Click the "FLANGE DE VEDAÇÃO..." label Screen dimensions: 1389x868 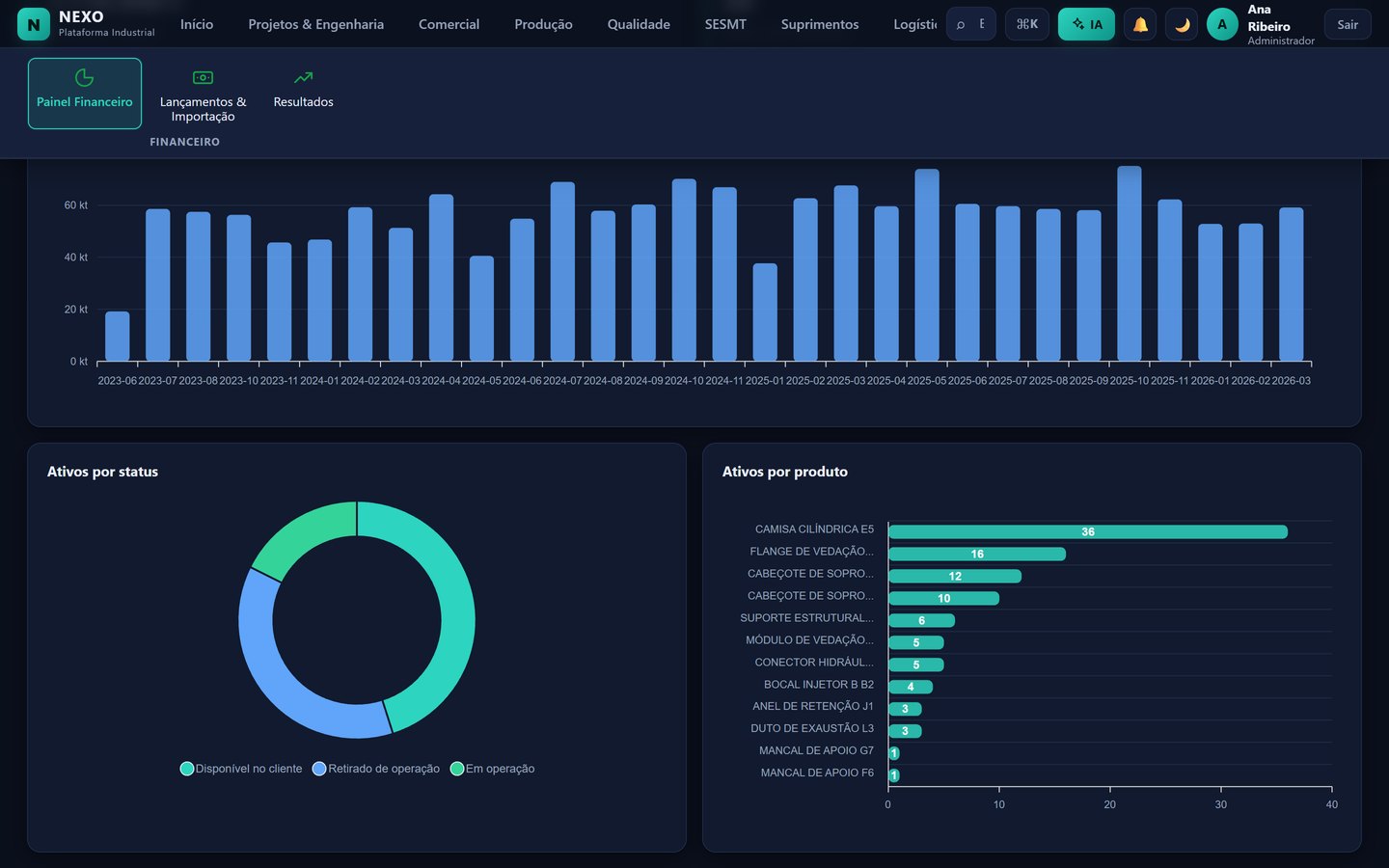click(811, 552)
